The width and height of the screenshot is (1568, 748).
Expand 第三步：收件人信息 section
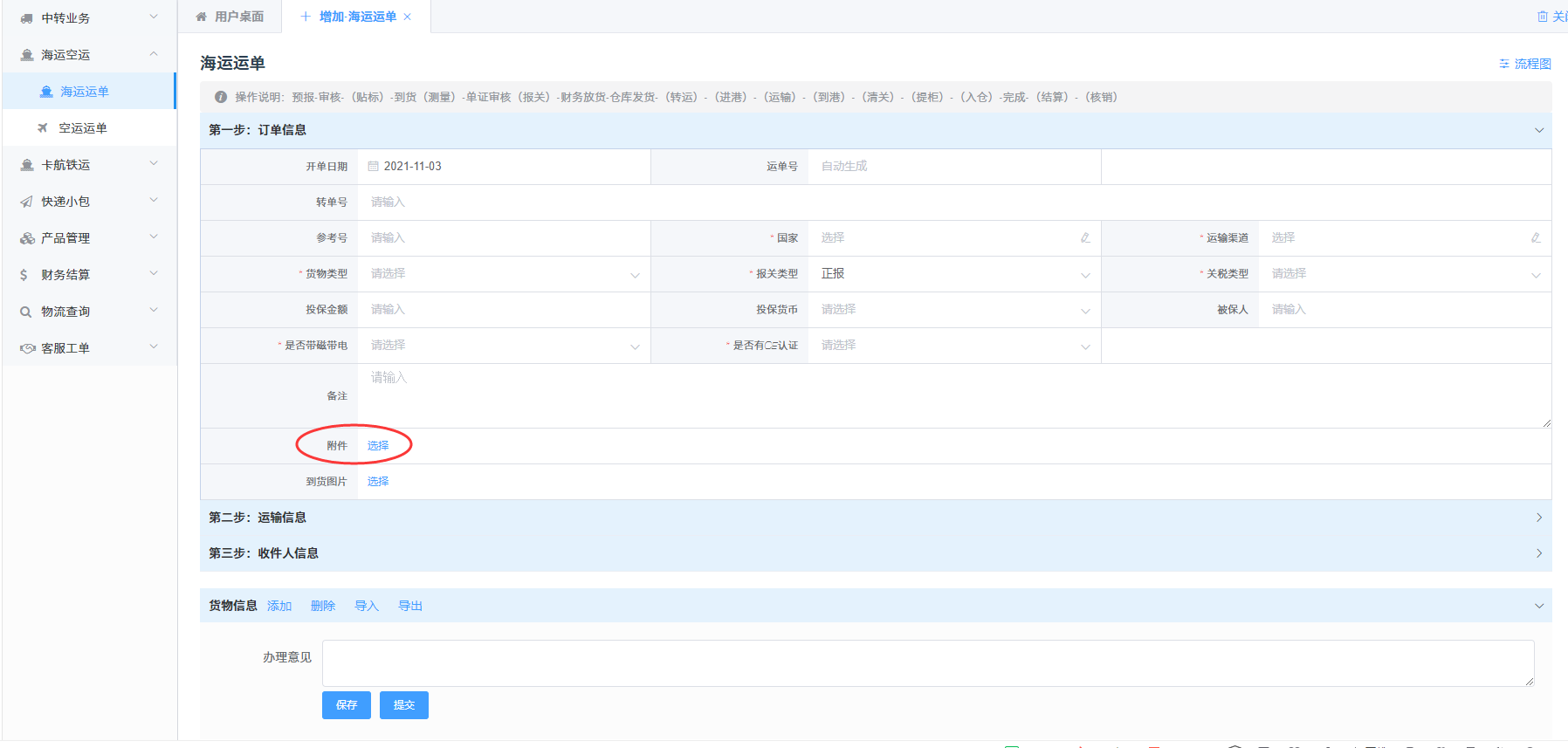(x=1539, y=553)
